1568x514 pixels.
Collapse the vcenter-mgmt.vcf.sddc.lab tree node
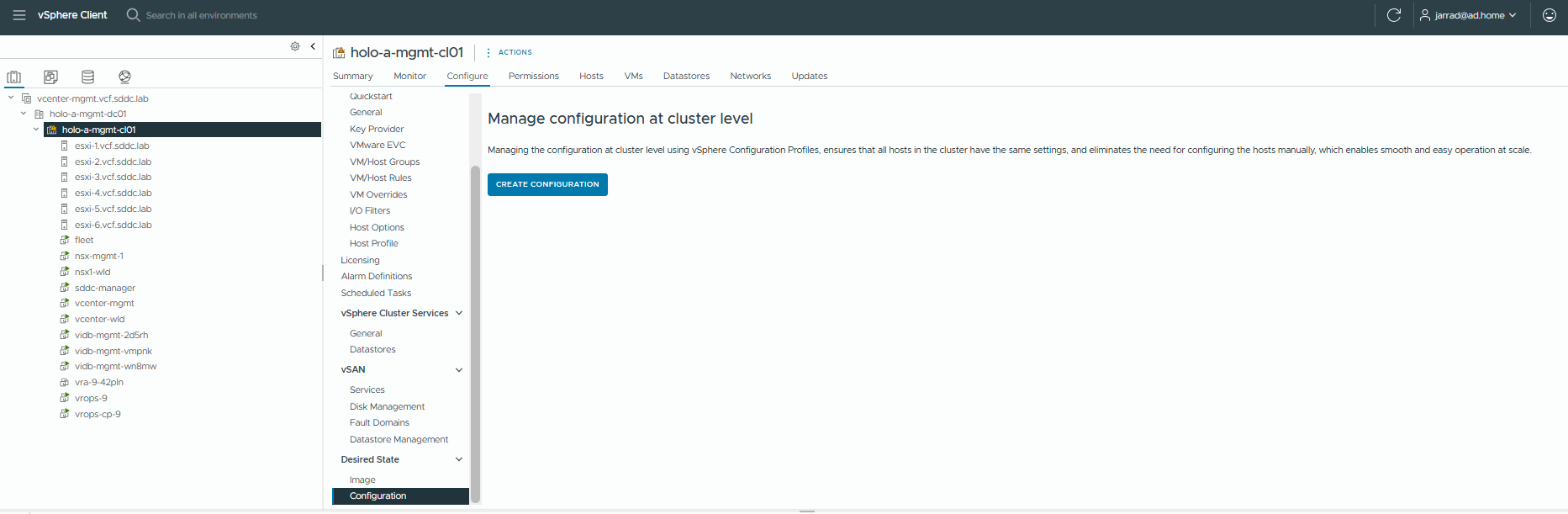(x=11, y=98)
